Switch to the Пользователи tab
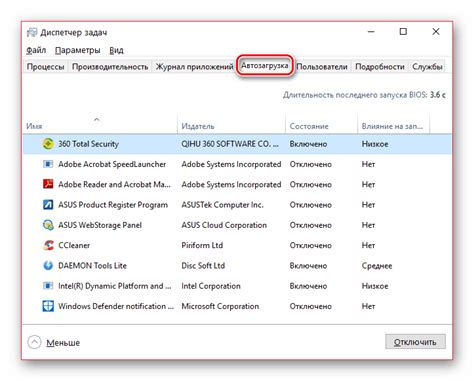The image size is (474, 381). tap(322, 67)
